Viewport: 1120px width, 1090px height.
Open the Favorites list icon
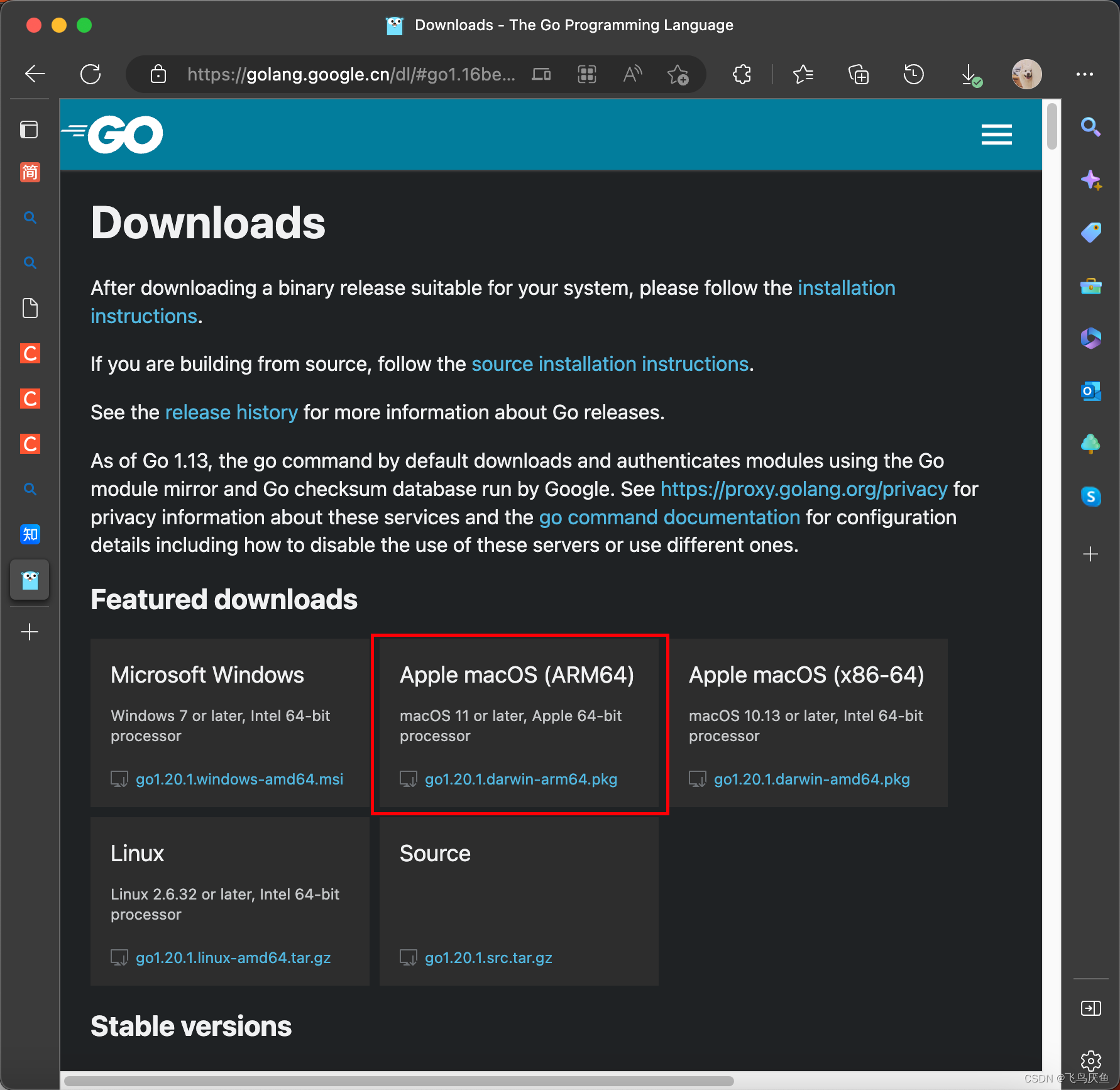(x=803, y=74)
